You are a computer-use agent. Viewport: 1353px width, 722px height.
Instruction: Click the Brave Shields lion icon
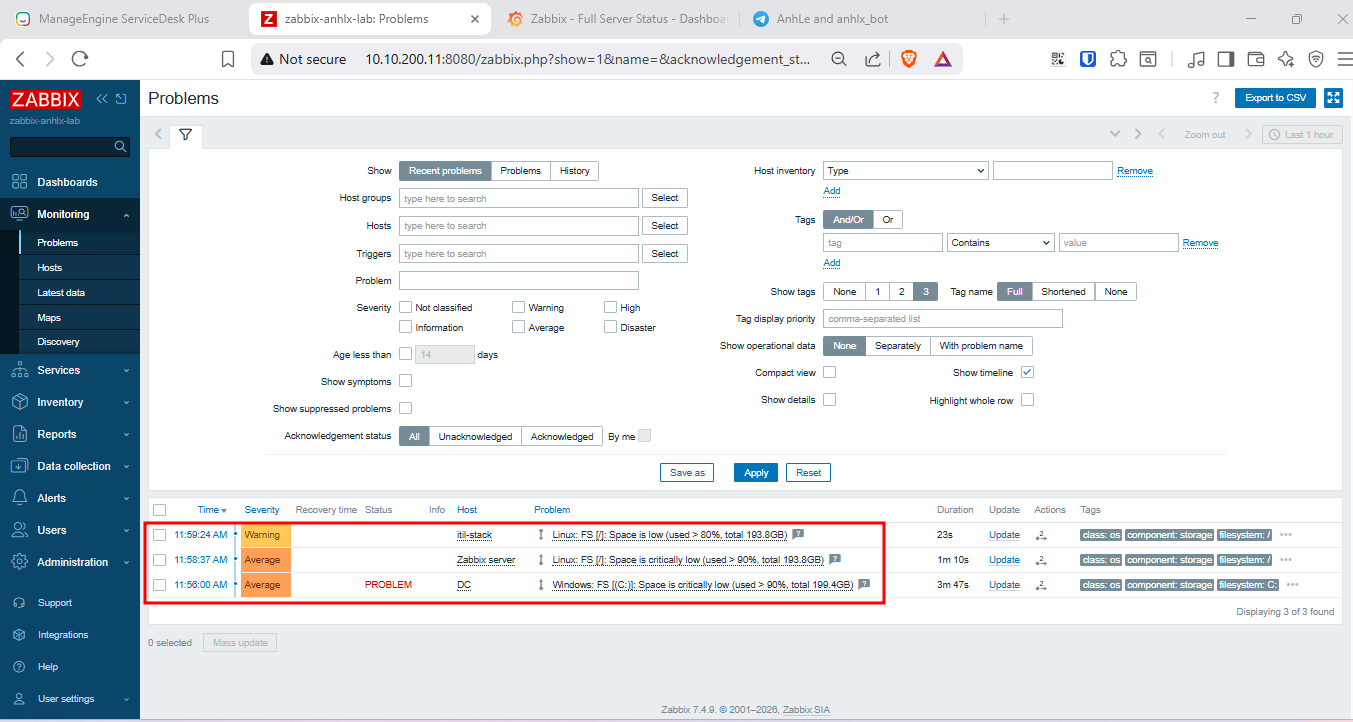pos(908,59)
